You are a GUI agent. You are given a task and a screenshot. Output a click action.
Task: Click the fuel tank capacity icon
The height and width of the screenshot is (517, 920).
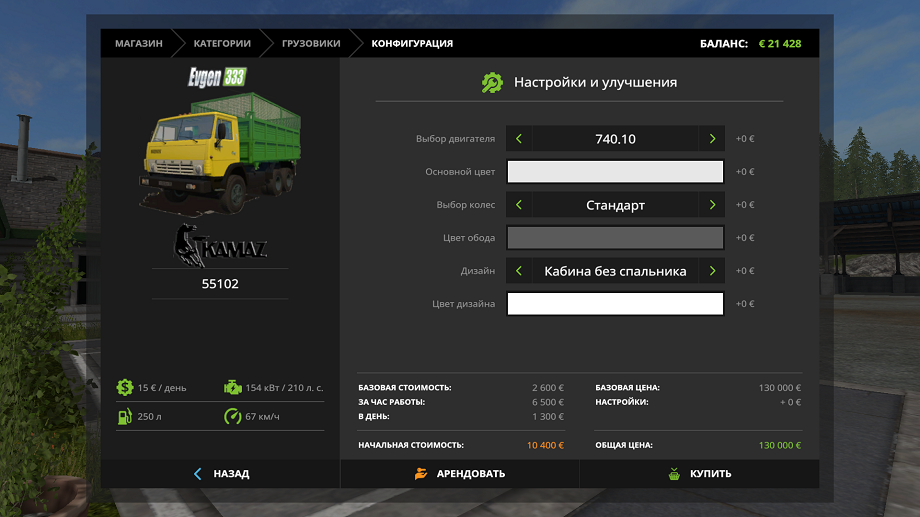point(124,416)
